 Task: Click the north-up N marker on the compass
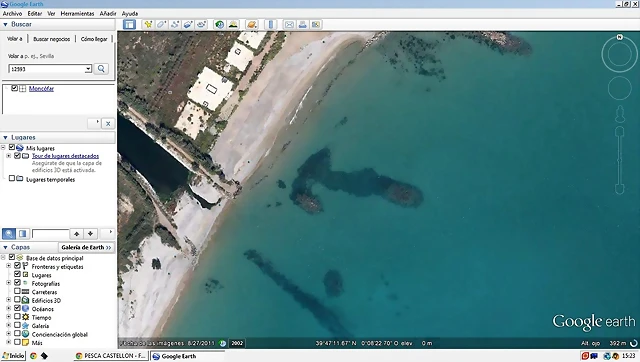click(620, 37)
